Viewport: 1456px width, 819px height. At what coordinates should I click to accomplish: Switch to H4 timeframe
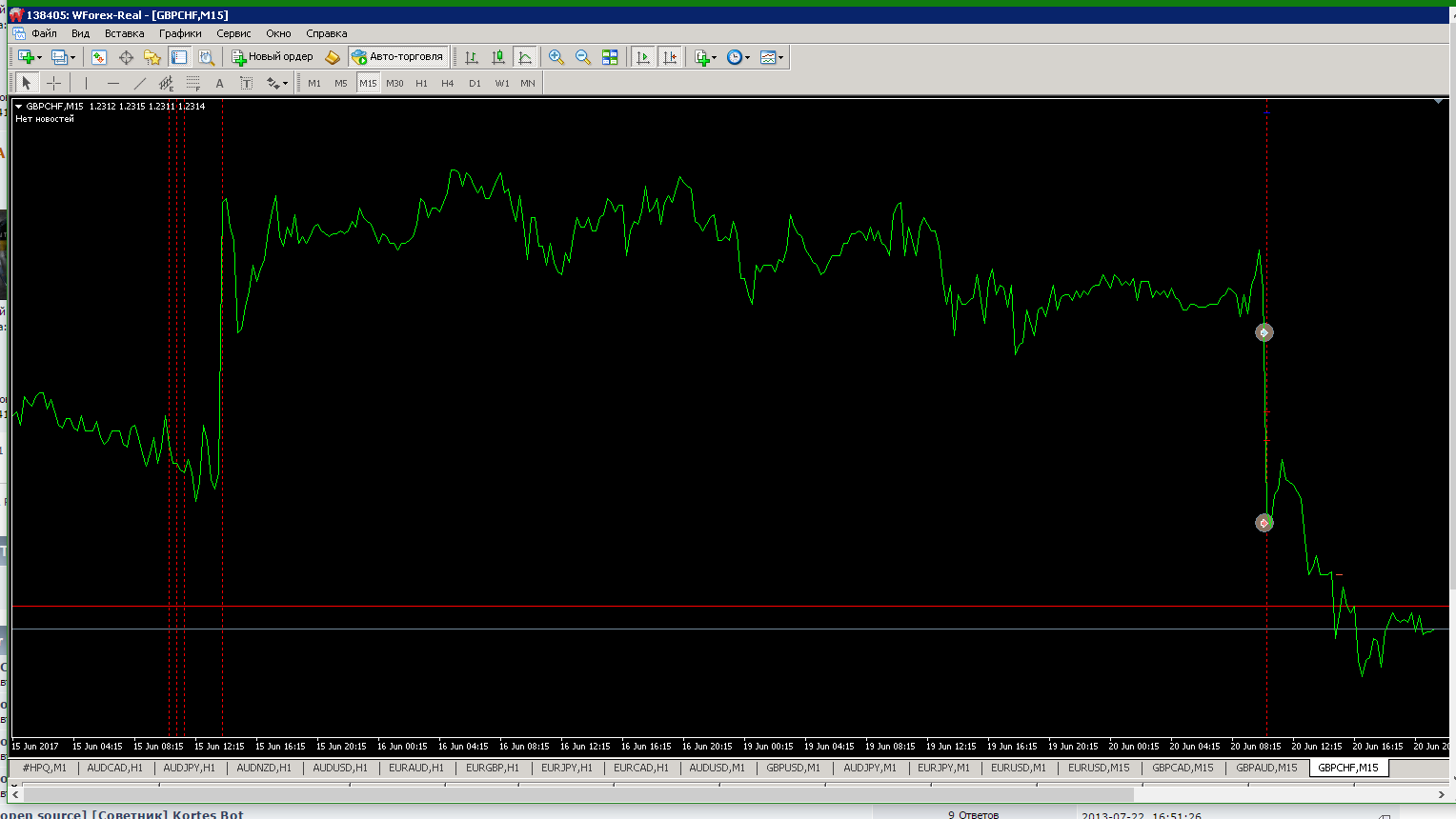pyautogui.click(x=448, y=83)
